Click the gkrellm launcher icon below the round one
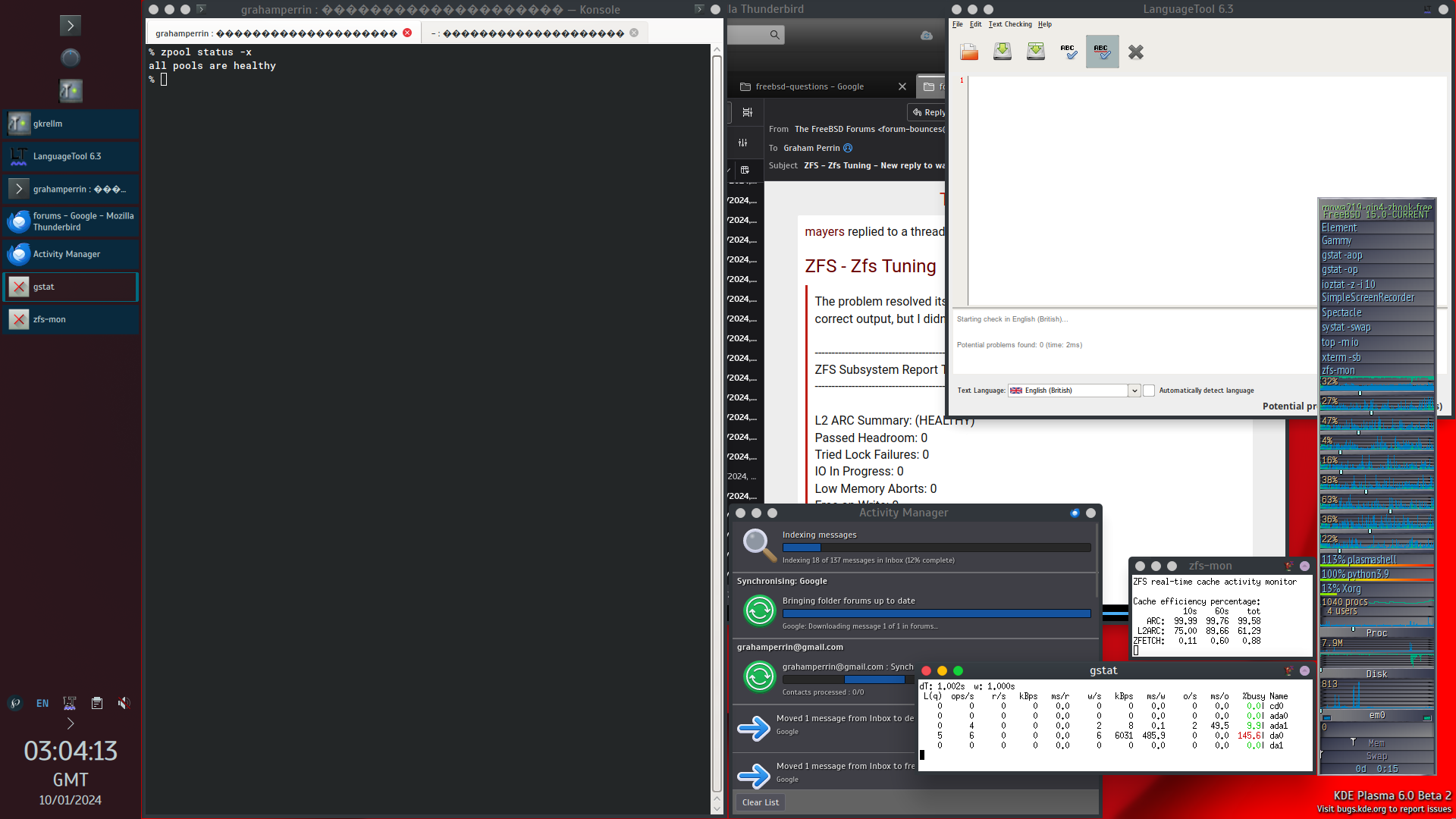1456x819 pixels. coord(71,91)
